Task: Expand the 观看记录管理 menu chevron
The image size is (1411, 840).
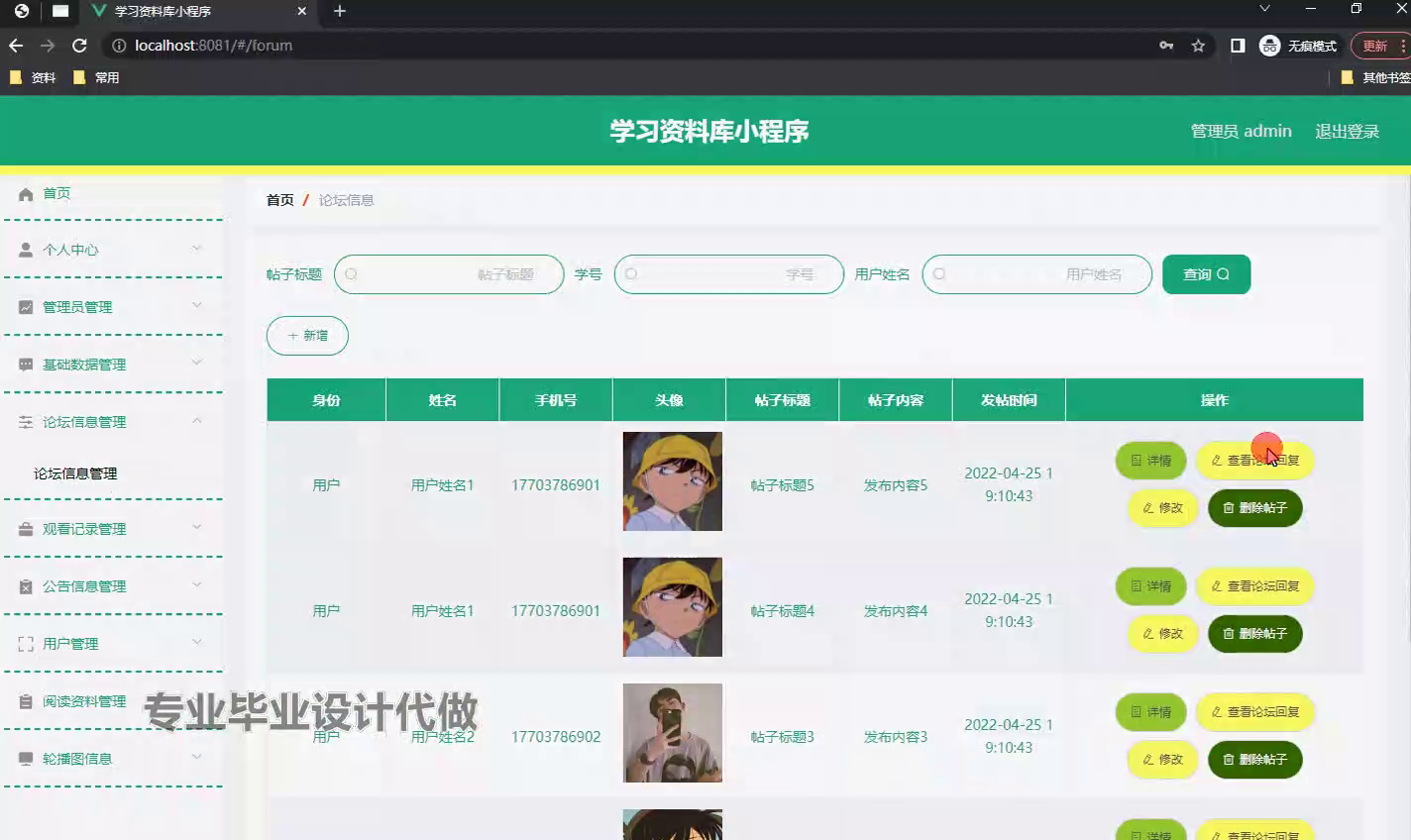Action: [196, 527]
